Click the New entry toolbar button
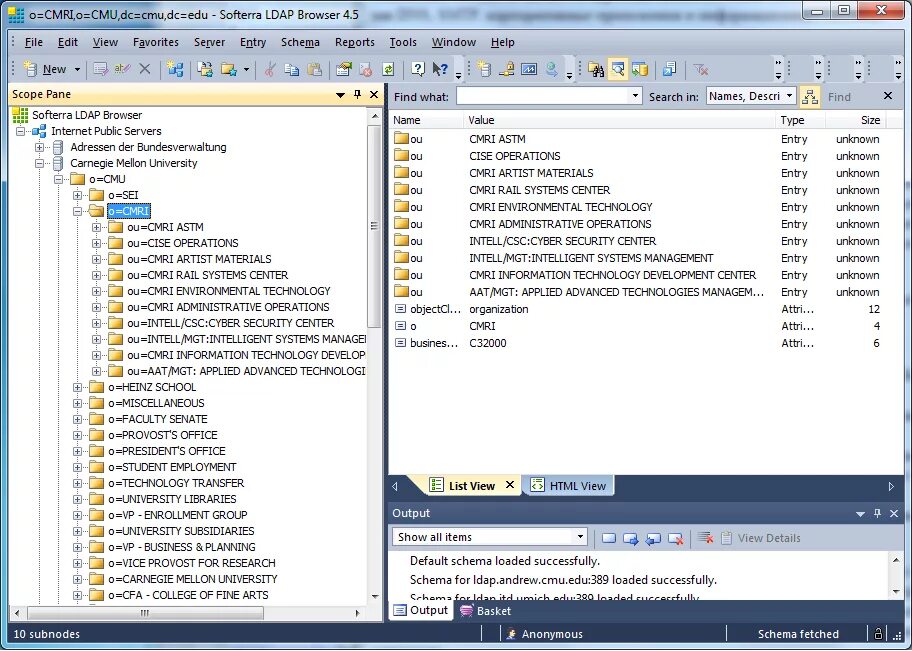This screenshot has height=651, width=912. (45, 69)
